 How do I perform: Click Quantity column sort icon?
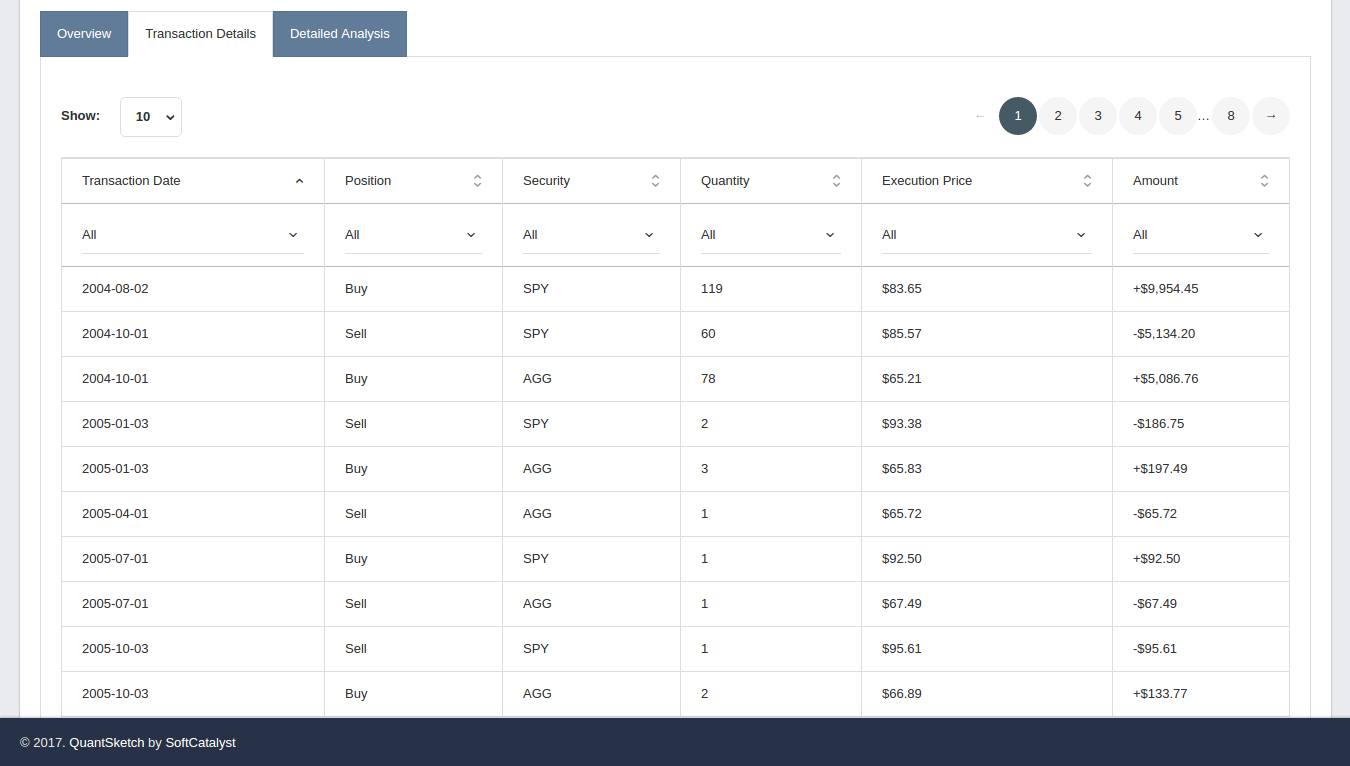point(836,181)
